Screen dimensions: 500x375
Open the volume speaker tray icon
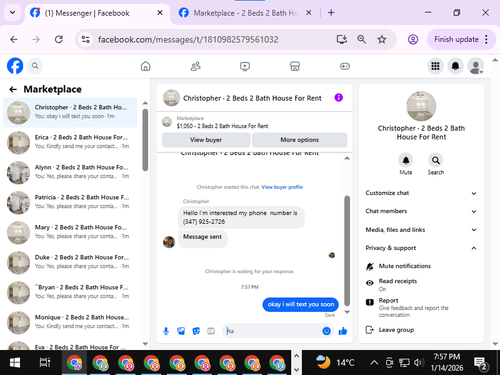tap(419, 362)
